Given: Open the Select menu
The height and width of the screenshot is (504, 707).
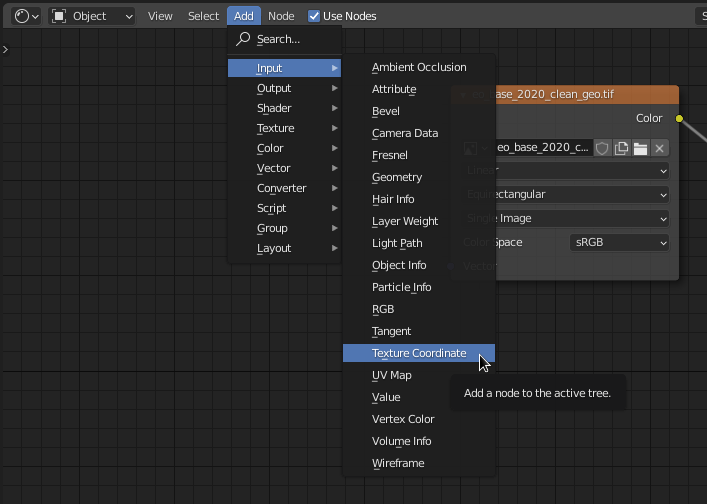Looking at the screenshot, I should tap(203, 16).
